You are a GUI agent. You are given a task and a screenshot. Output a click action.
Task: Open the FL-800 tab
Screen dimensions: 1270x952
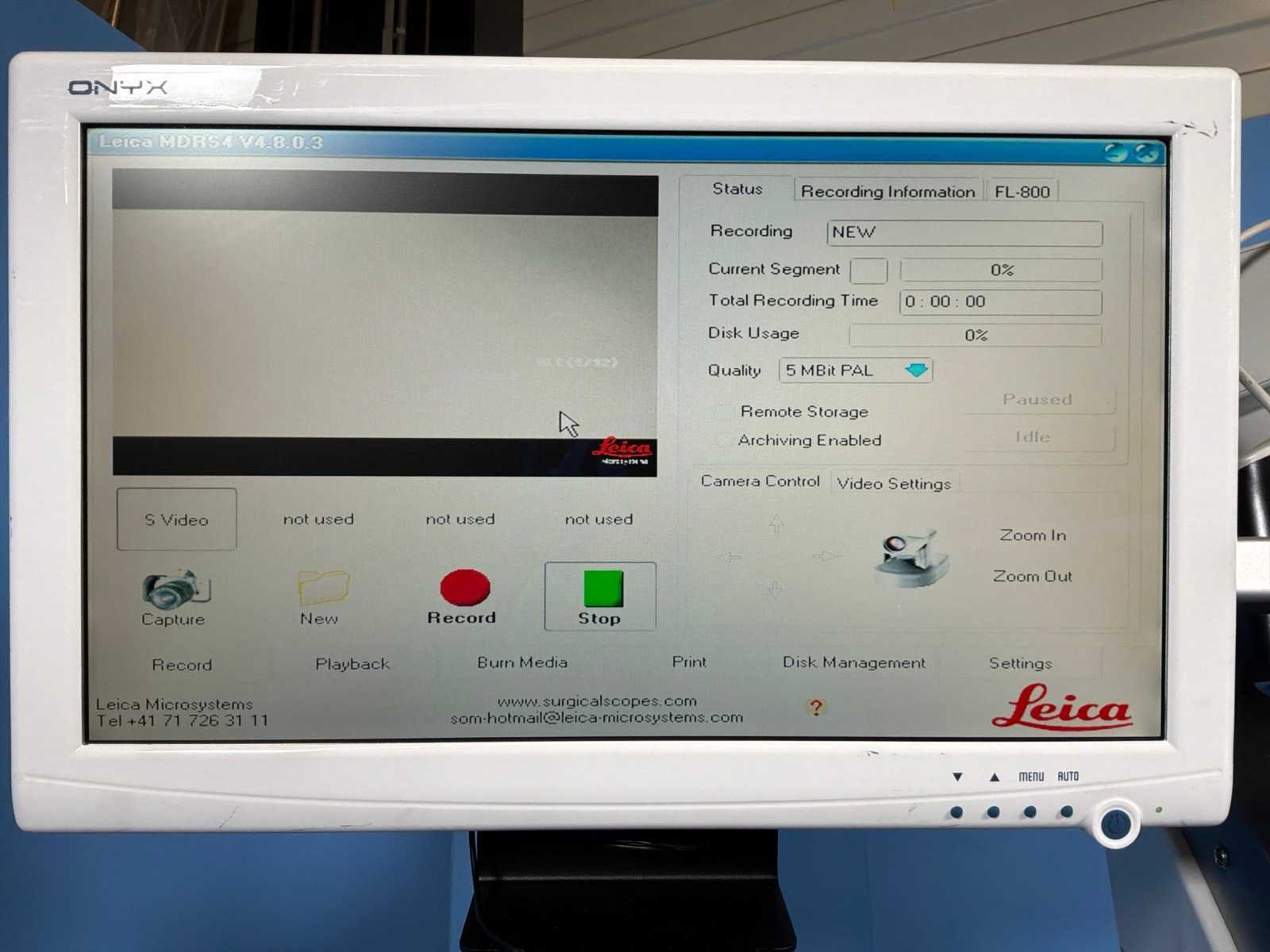click(1022, 191)
